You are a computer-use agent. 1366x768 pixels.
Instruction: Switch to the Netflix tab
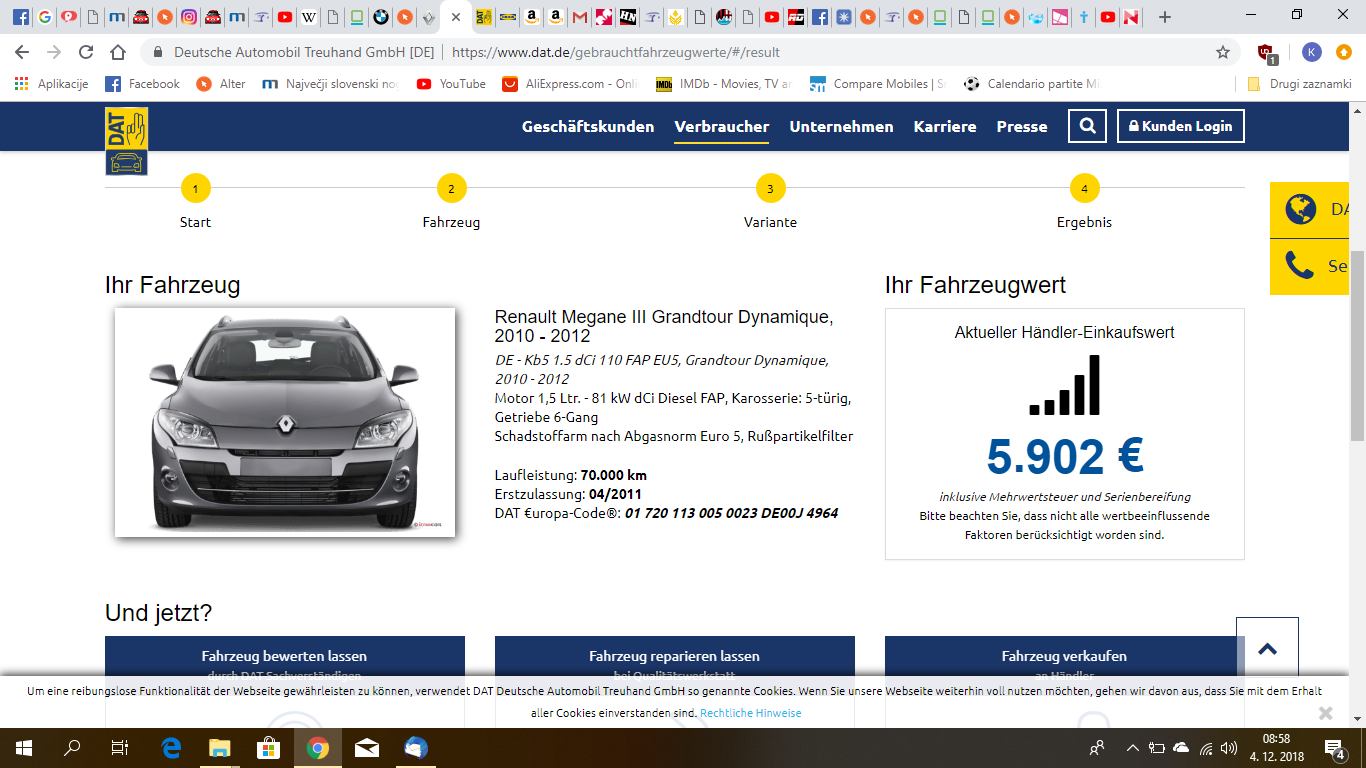tap(1131, 17)
